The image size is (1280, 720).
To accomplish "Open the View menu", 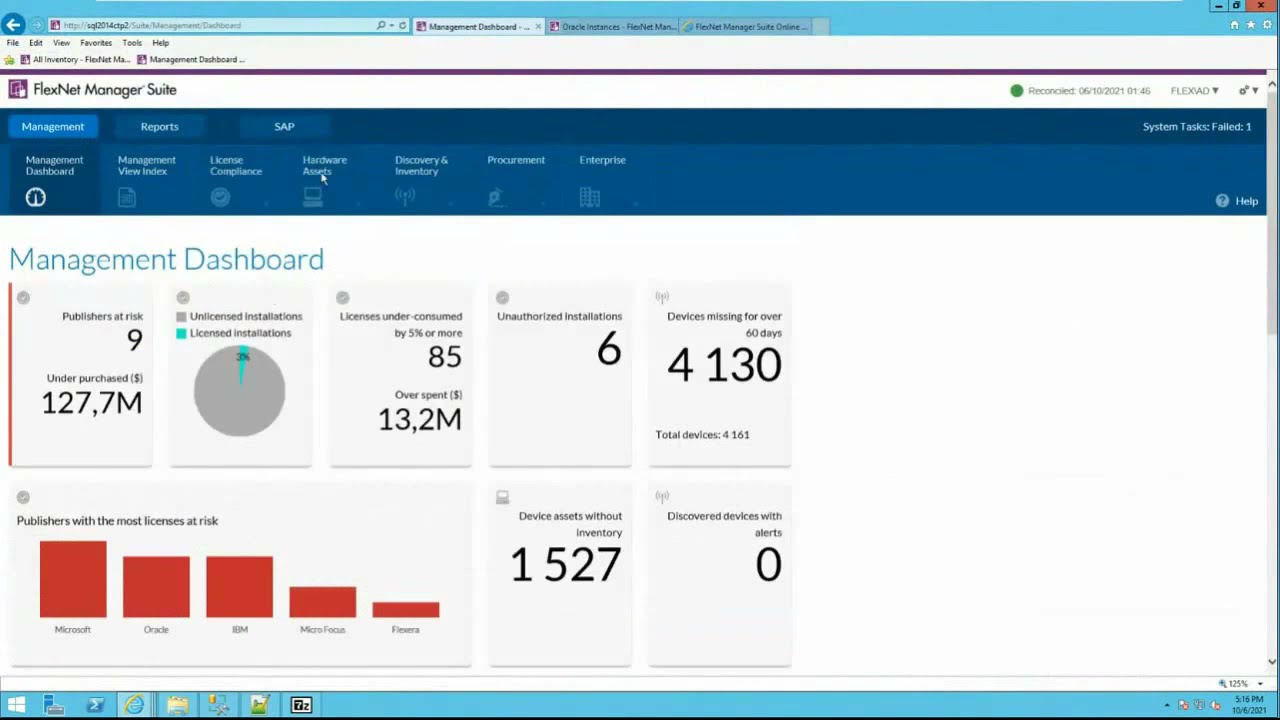I will coord(61,43).
